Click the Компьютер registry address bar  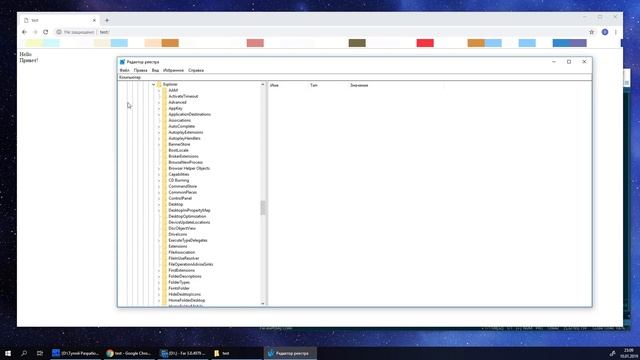click(354, 77)
